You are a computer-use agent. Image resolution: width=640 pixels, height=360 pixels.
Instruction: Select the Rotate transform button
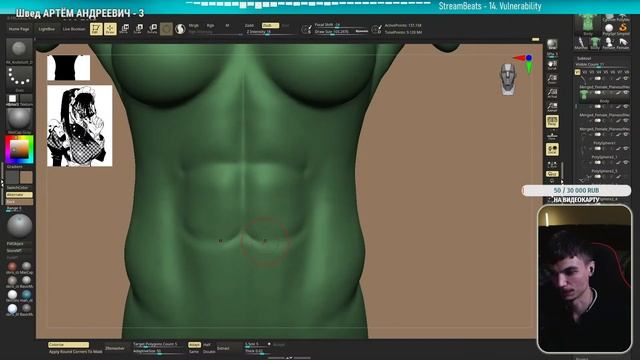152,29
